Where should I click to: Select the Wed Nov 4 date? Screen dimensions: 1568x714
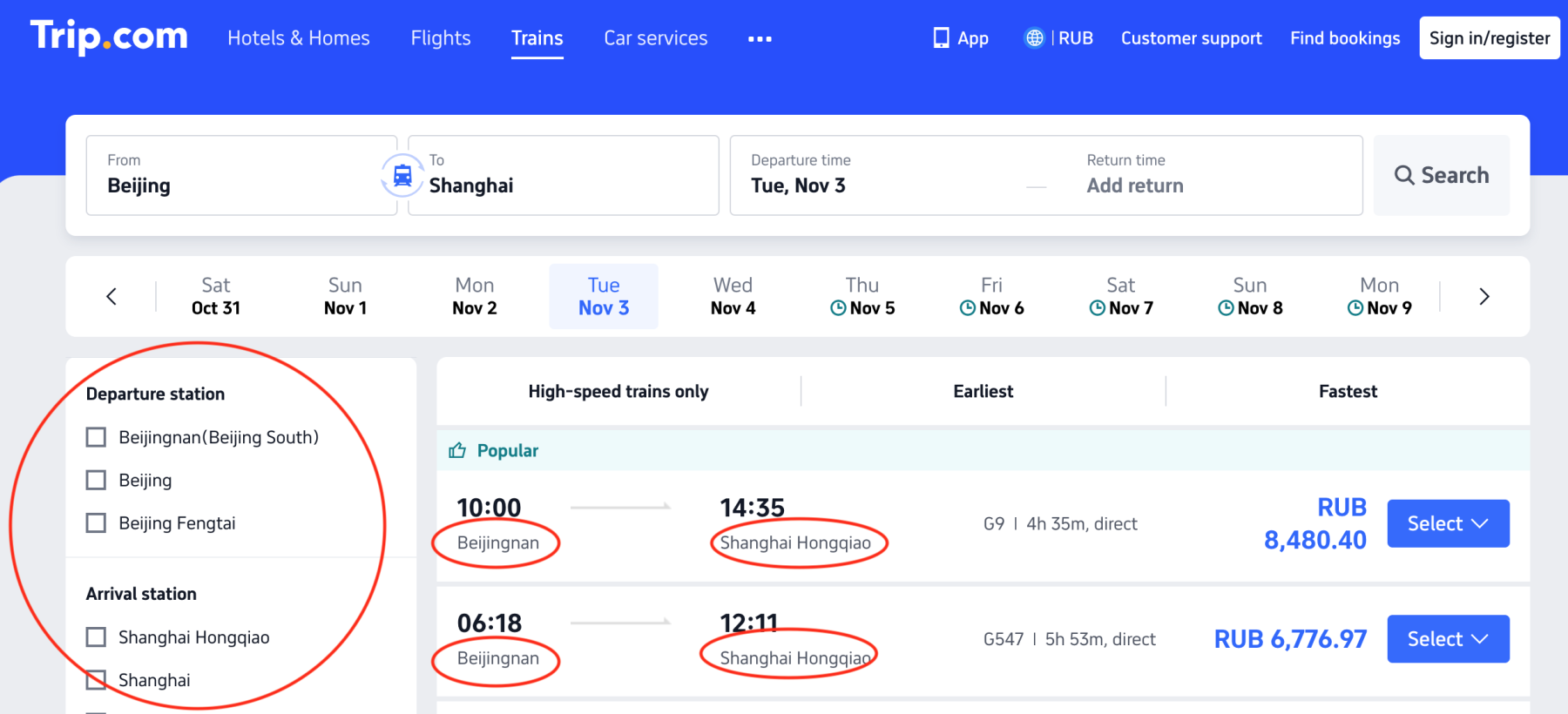click(x=733, y=296)
